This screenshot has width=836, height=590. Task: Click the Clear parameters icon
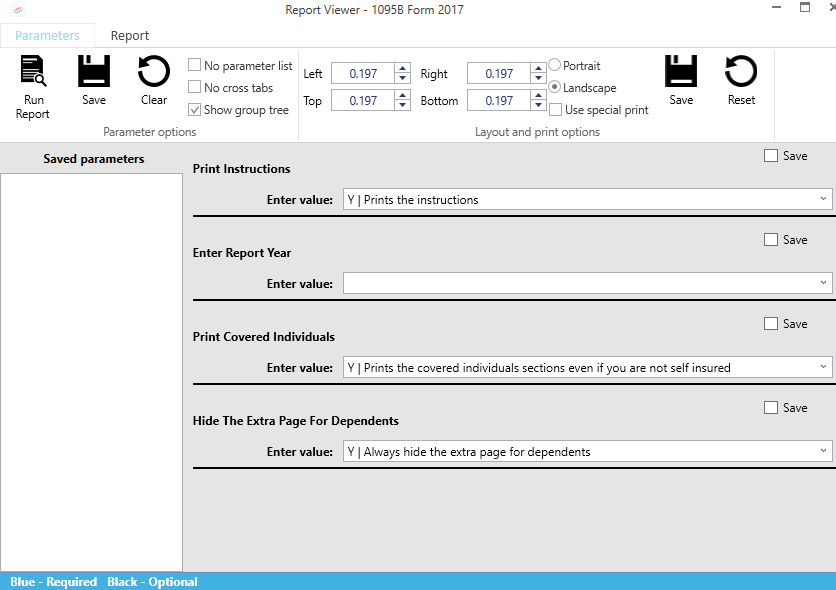pyautogui.click(x=154, y=71)
